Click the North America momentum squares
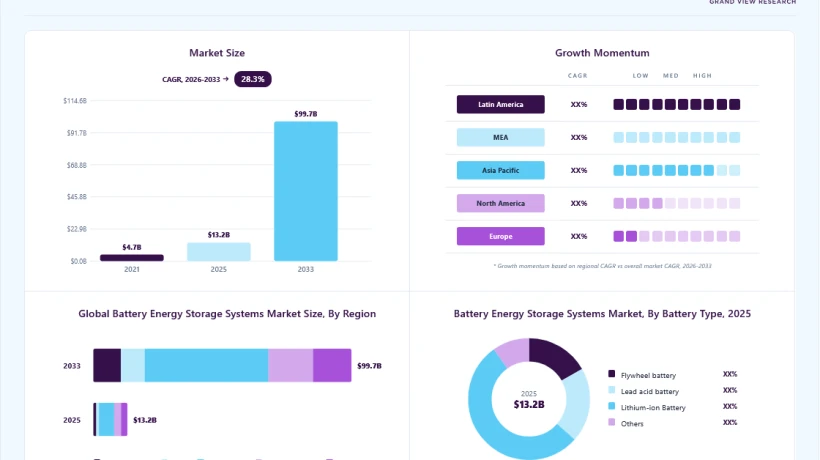The image size is (820, 460). [677, 203]
